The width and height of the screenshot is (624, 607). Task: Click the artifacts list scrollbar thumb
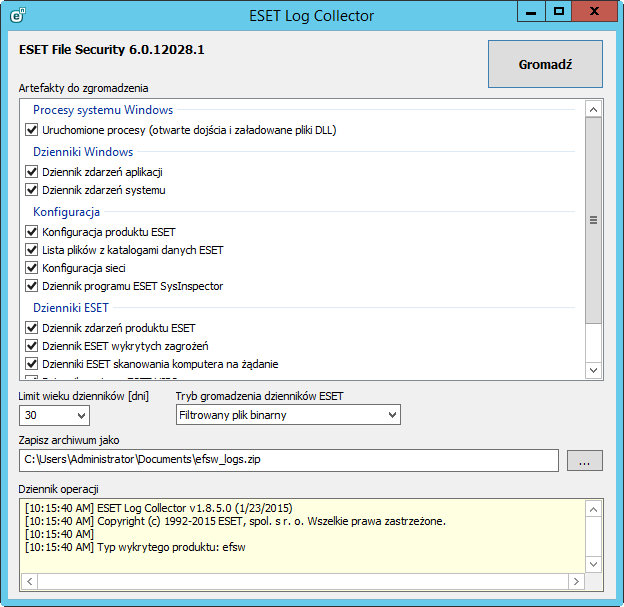click(593, 220)
